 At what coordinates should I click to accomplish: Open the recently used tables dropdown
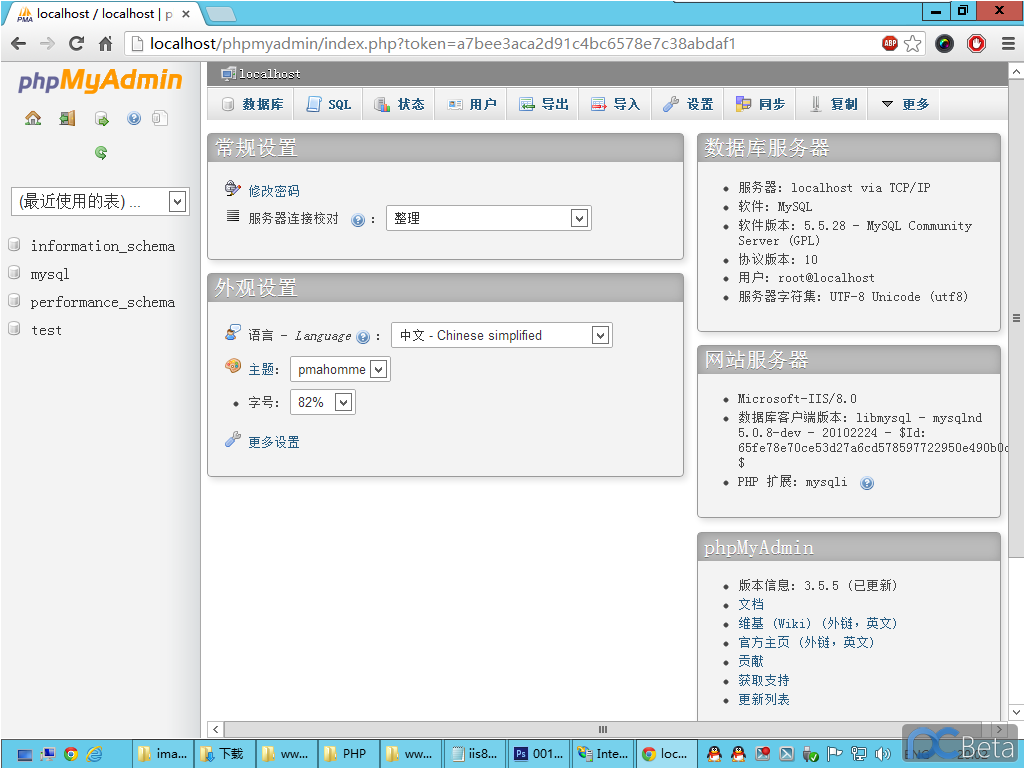[99, 201]
